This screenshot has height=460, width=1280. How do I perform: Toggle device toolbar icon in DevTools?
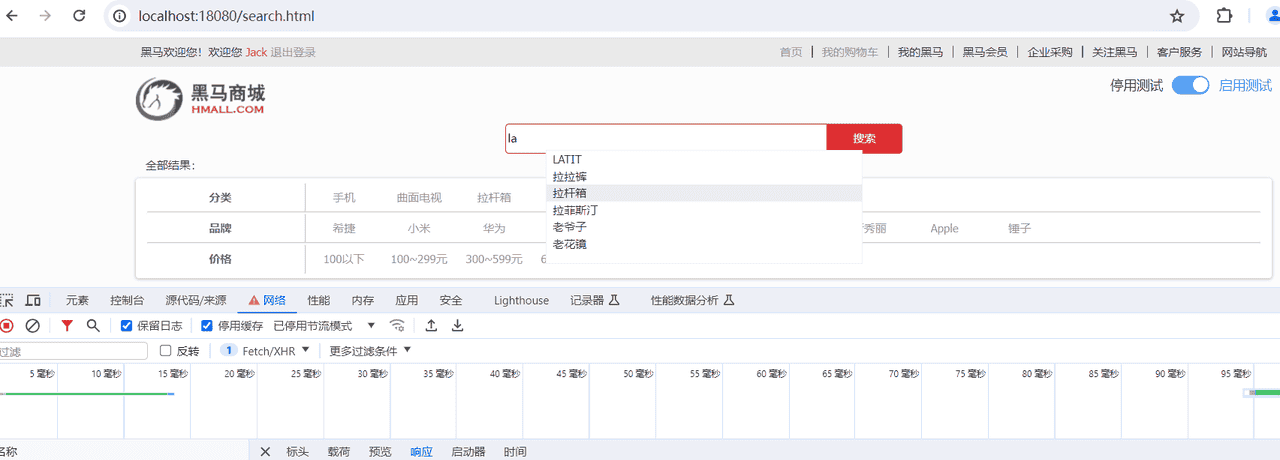[33, 300]
